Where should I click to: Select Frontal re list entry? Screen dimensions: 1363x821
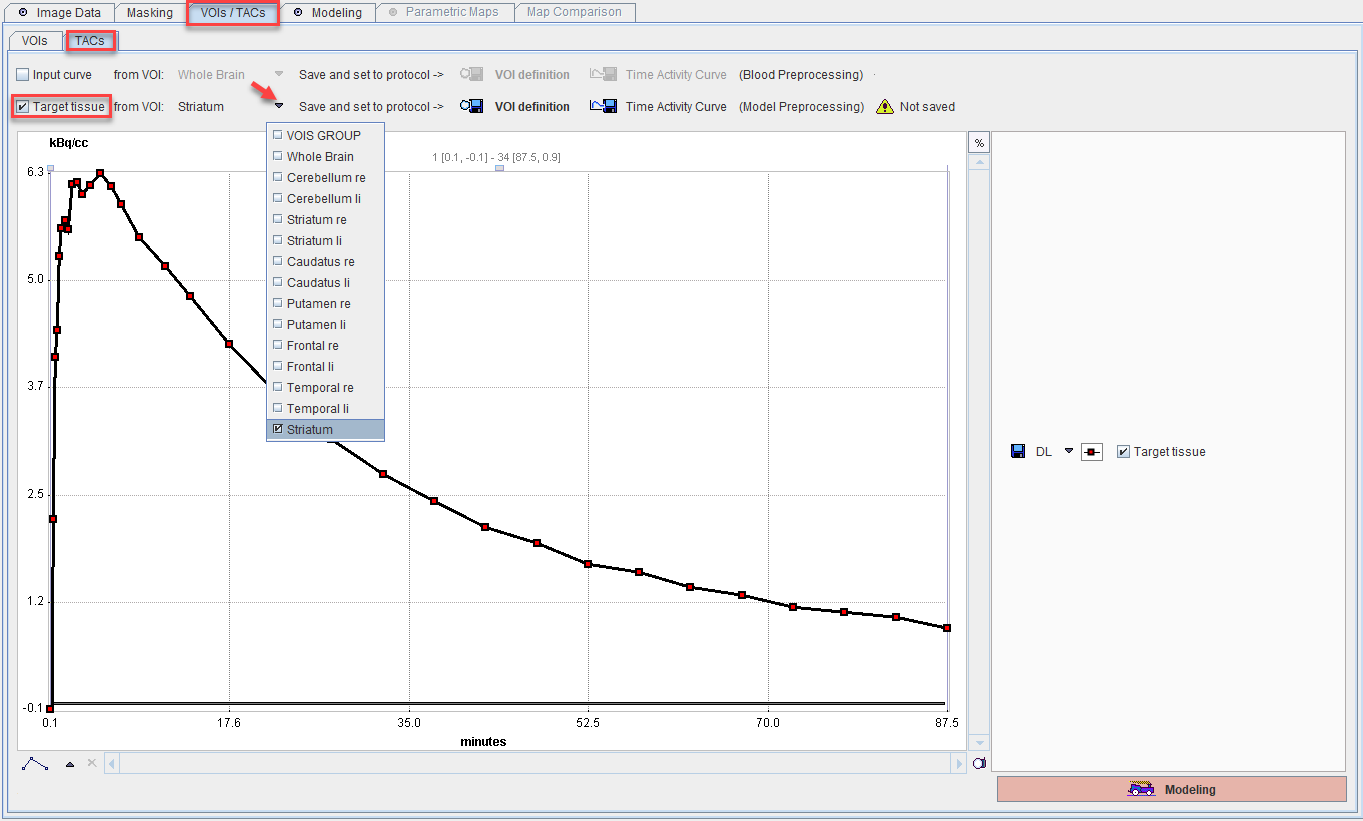pos(325,345)
